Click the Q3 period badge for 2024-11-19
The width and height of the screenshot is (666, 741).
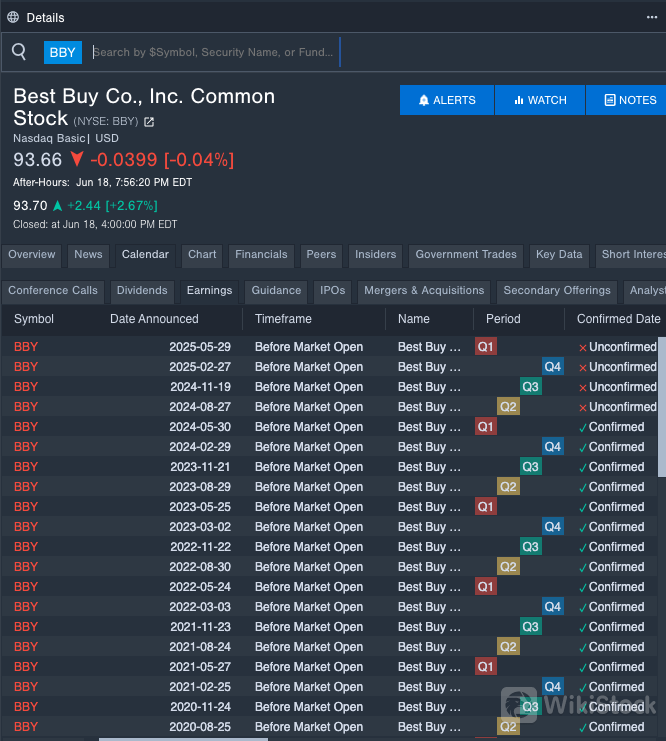point(530,387)
